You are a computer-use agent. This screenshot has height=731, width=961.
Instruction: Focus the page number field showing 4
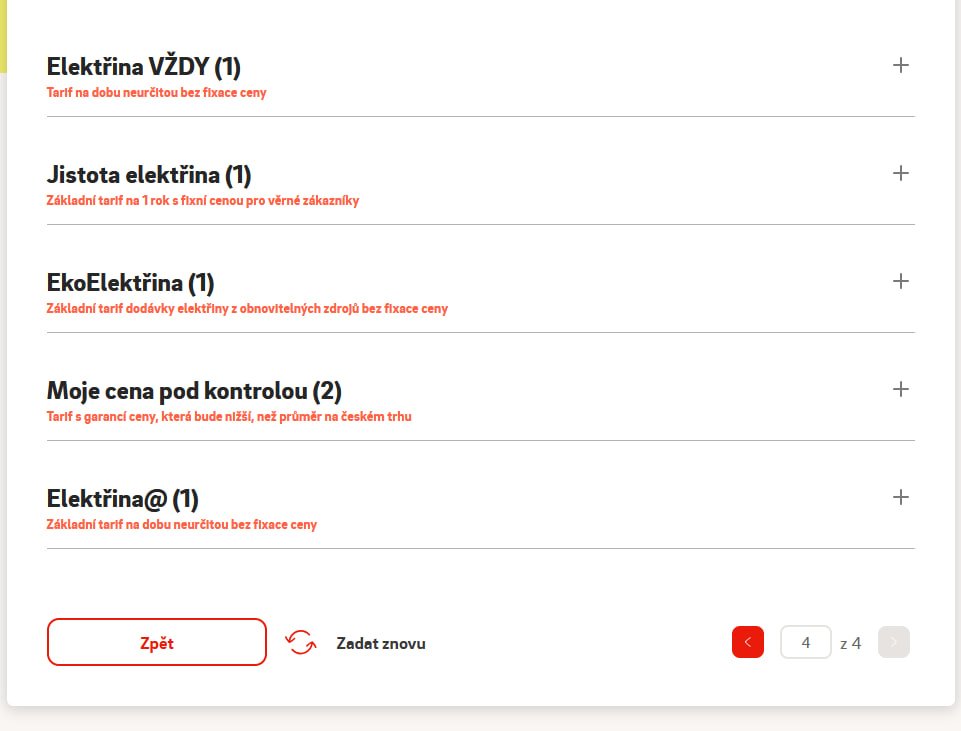[x=805, y=642]
